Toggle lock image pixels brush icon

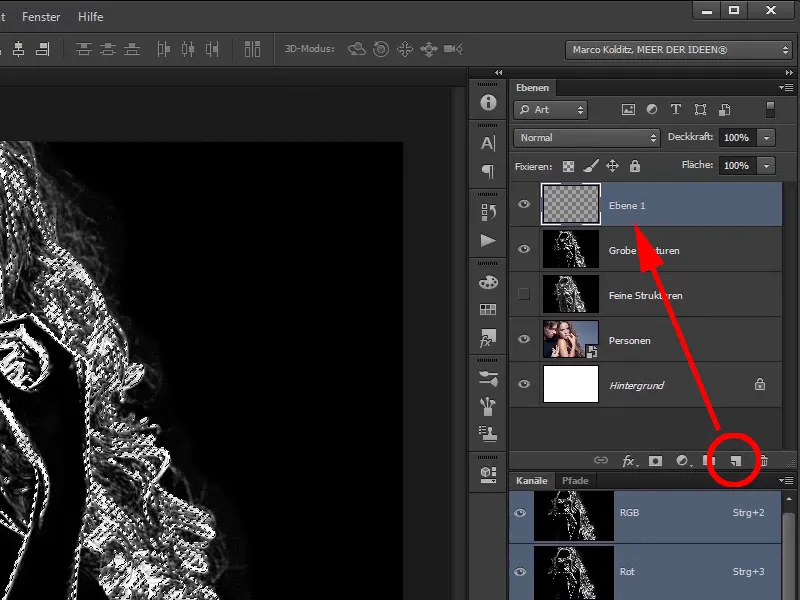point(591,166)
